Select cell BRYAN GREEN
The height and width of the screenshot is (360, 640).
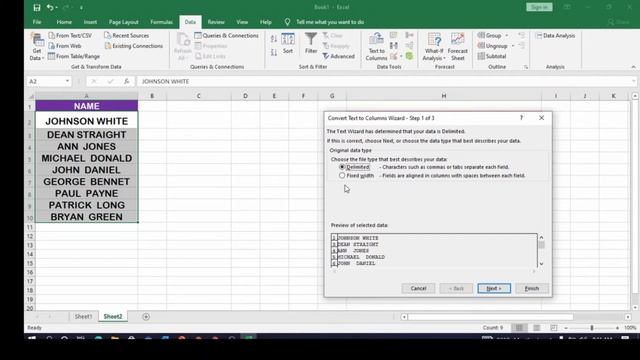point(87,217)
